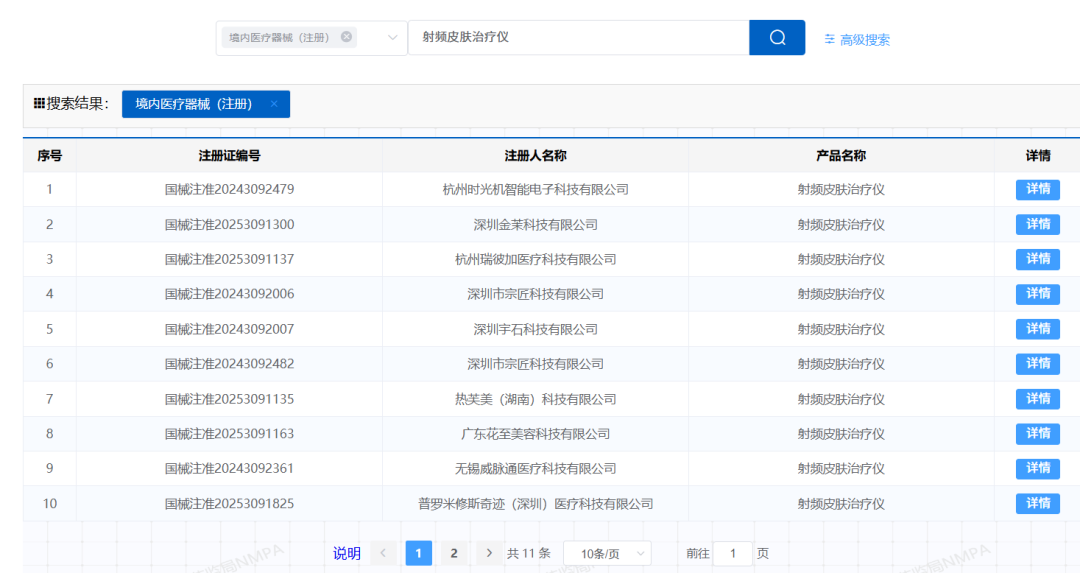Switch to page 2 of results
The height and width of the screenshot is (573, 1080).
[x=454, y=553]
